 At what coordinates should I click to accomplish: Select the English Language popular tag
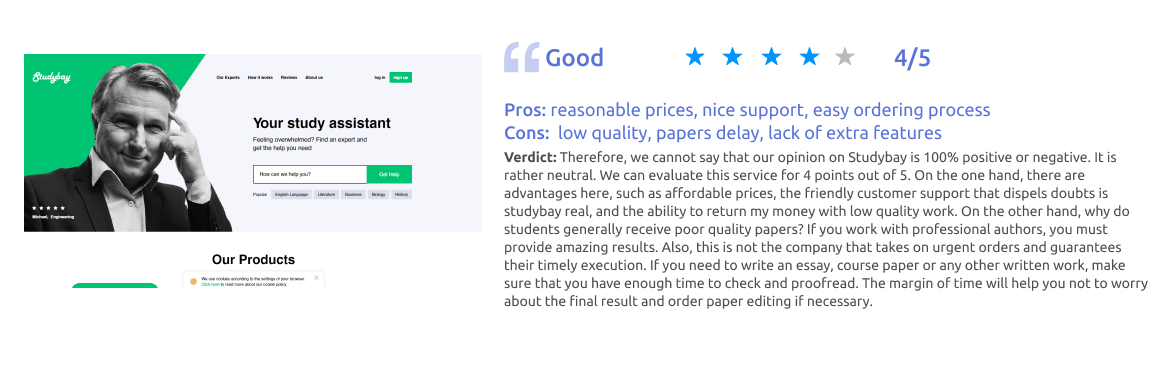292,194
